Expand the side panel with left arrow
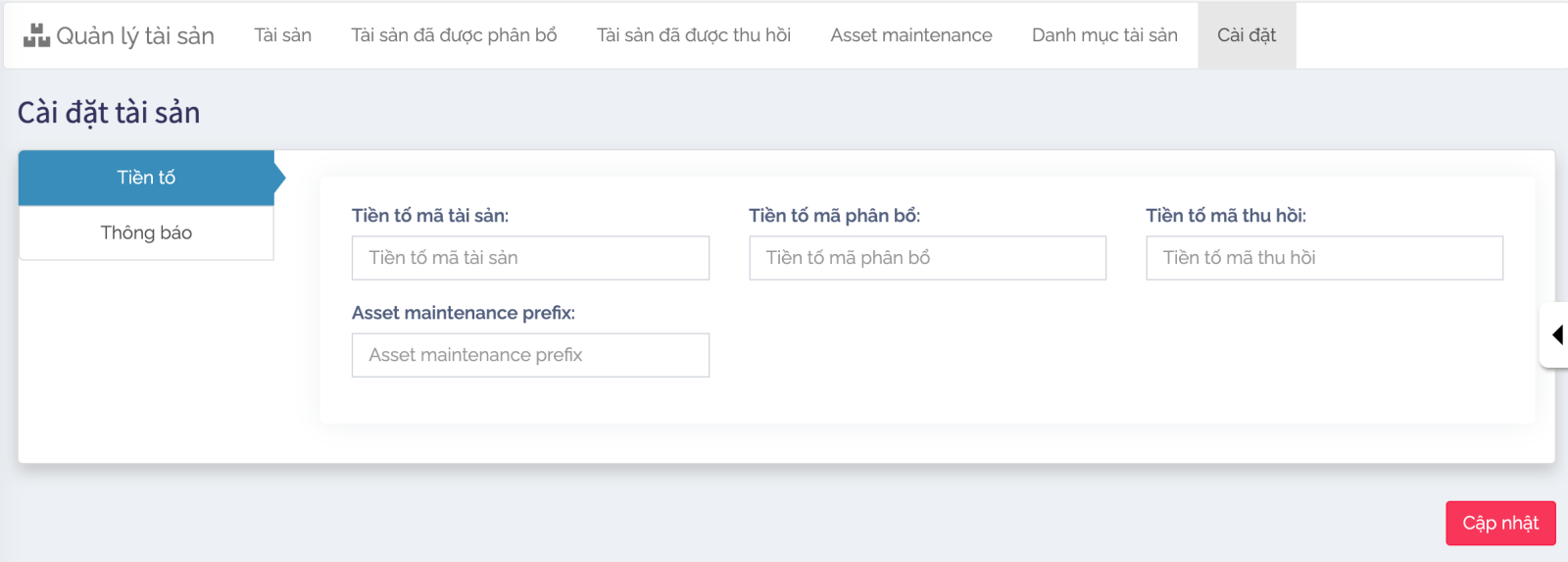The image size is (1568, 562). (x=1556, y=335)
